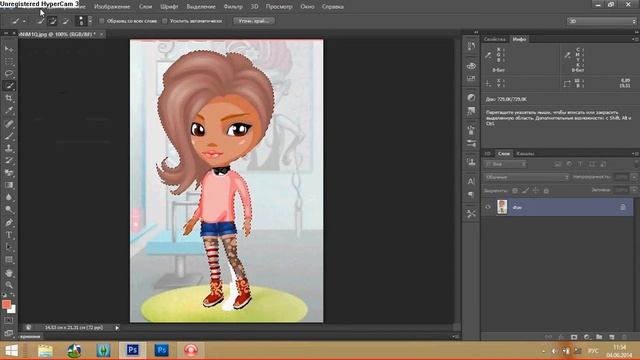Image resolution: width=640 pixels, height=360 pixels.
Task: Toggle Quick Mask mode
Action: click(x=9, y=321)
